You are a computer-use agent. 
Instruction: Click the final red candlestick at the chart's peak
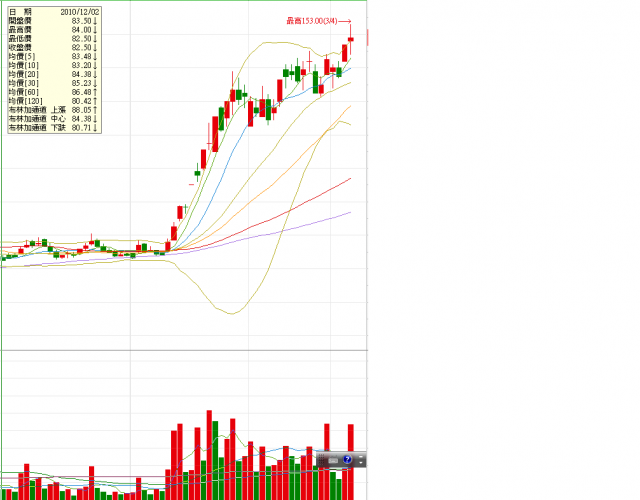351,39
